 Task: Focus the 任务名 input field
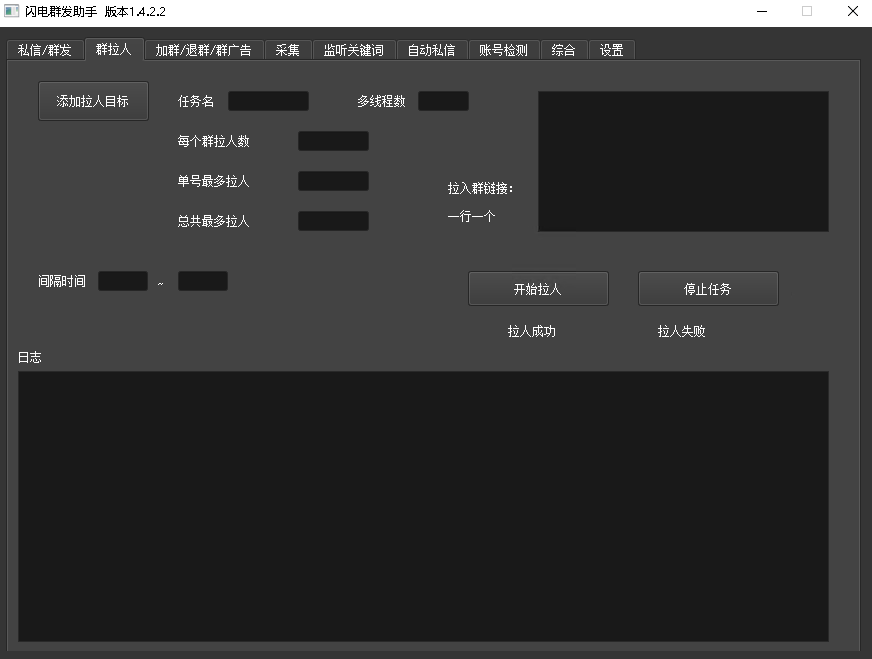tap(268, 101)
